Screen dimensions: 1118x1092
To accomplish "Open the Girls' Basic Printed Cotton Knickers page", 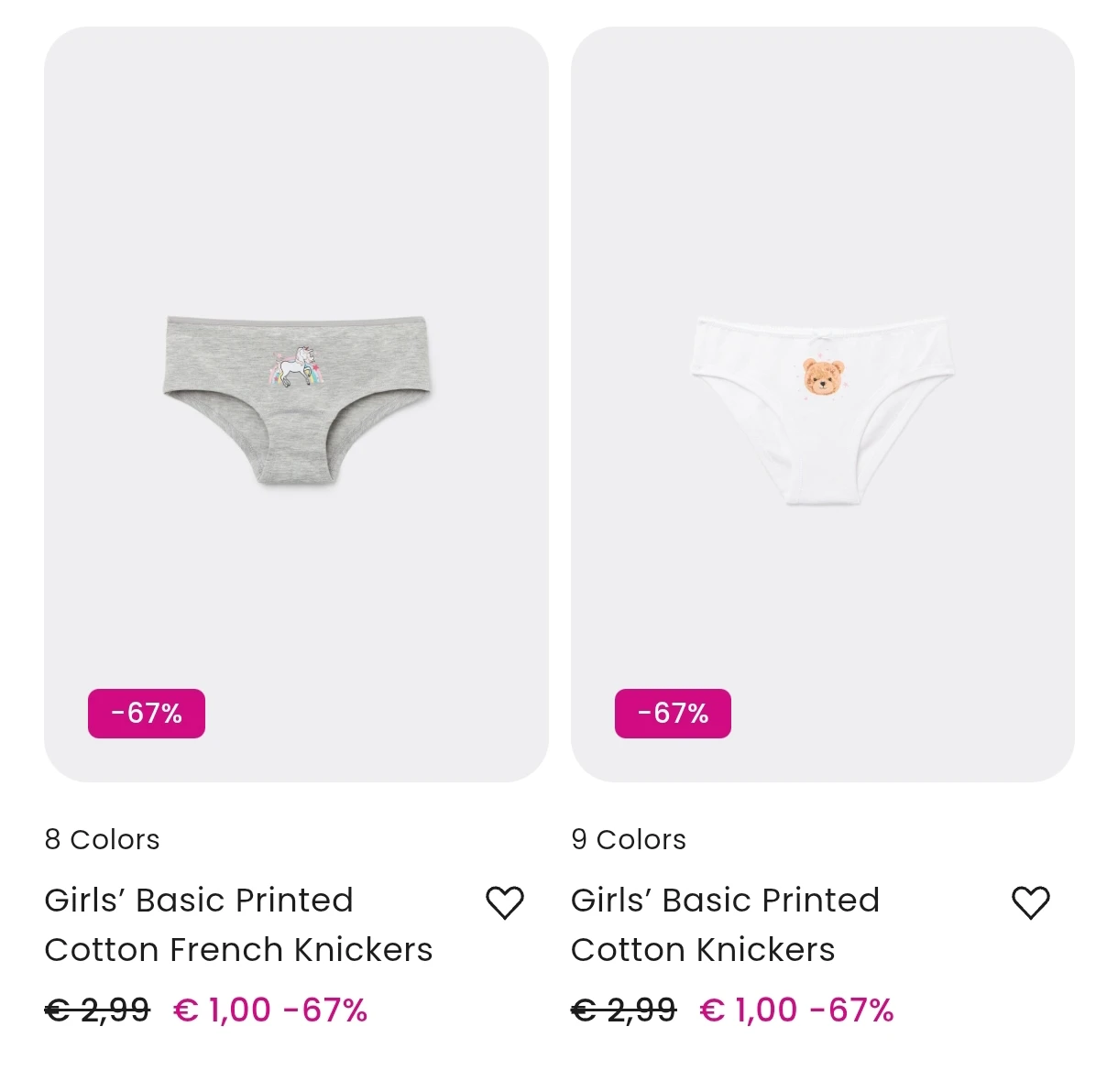I will (x=725, y=924).
